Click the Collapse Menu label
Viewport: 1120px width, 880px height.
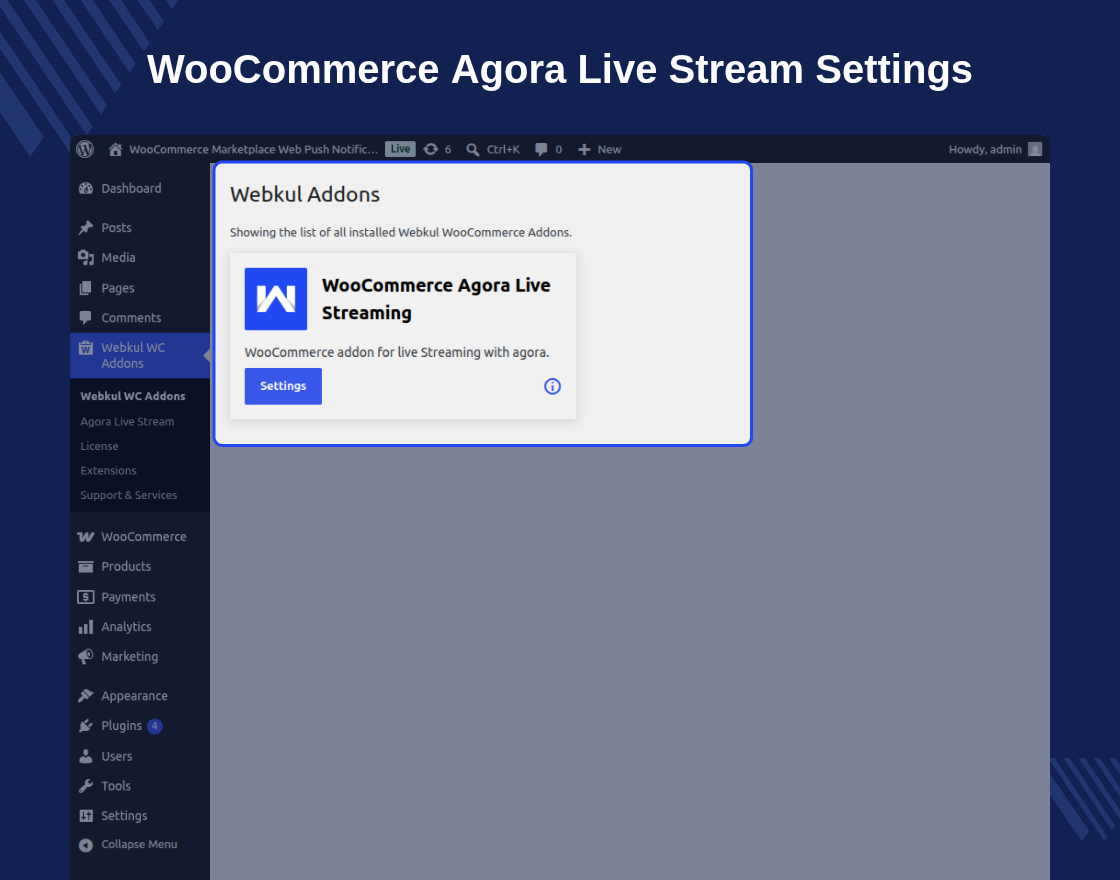(x=139, y=844)
